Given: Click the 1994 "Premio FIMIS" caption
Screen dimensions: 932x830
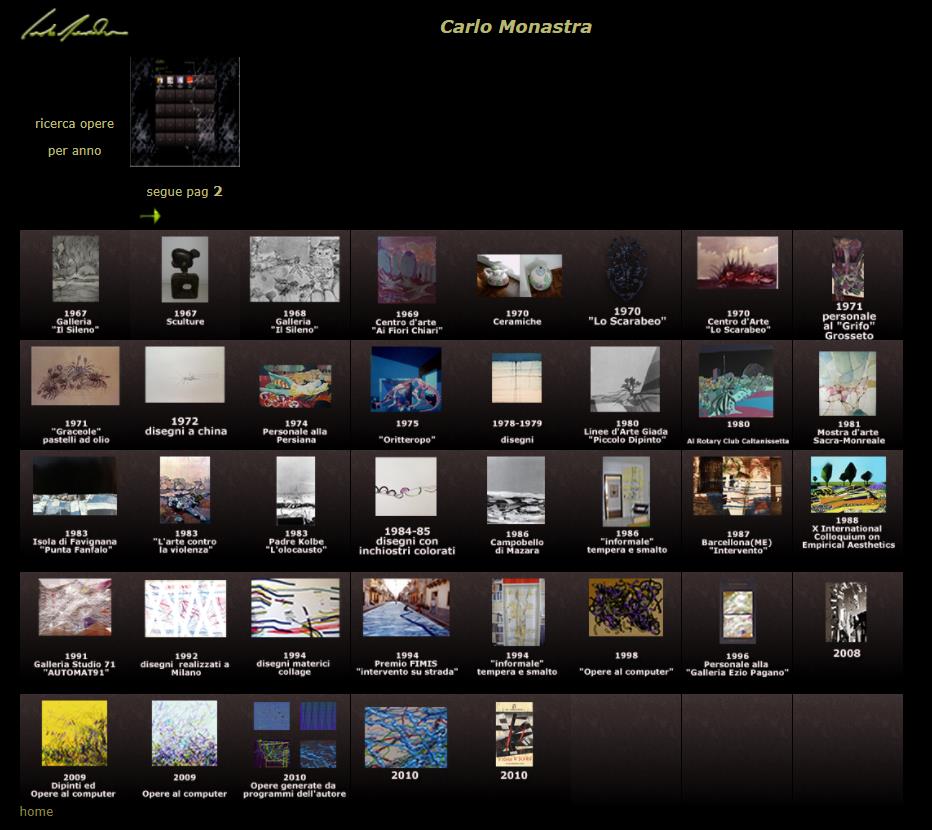Looking at the screenshot, I should point(407,664).
